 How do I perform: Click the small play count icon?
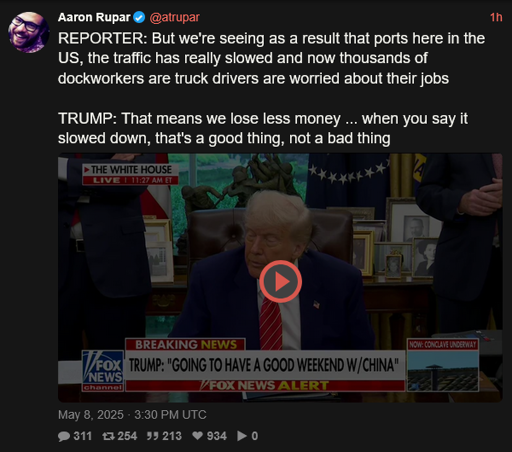242,436
